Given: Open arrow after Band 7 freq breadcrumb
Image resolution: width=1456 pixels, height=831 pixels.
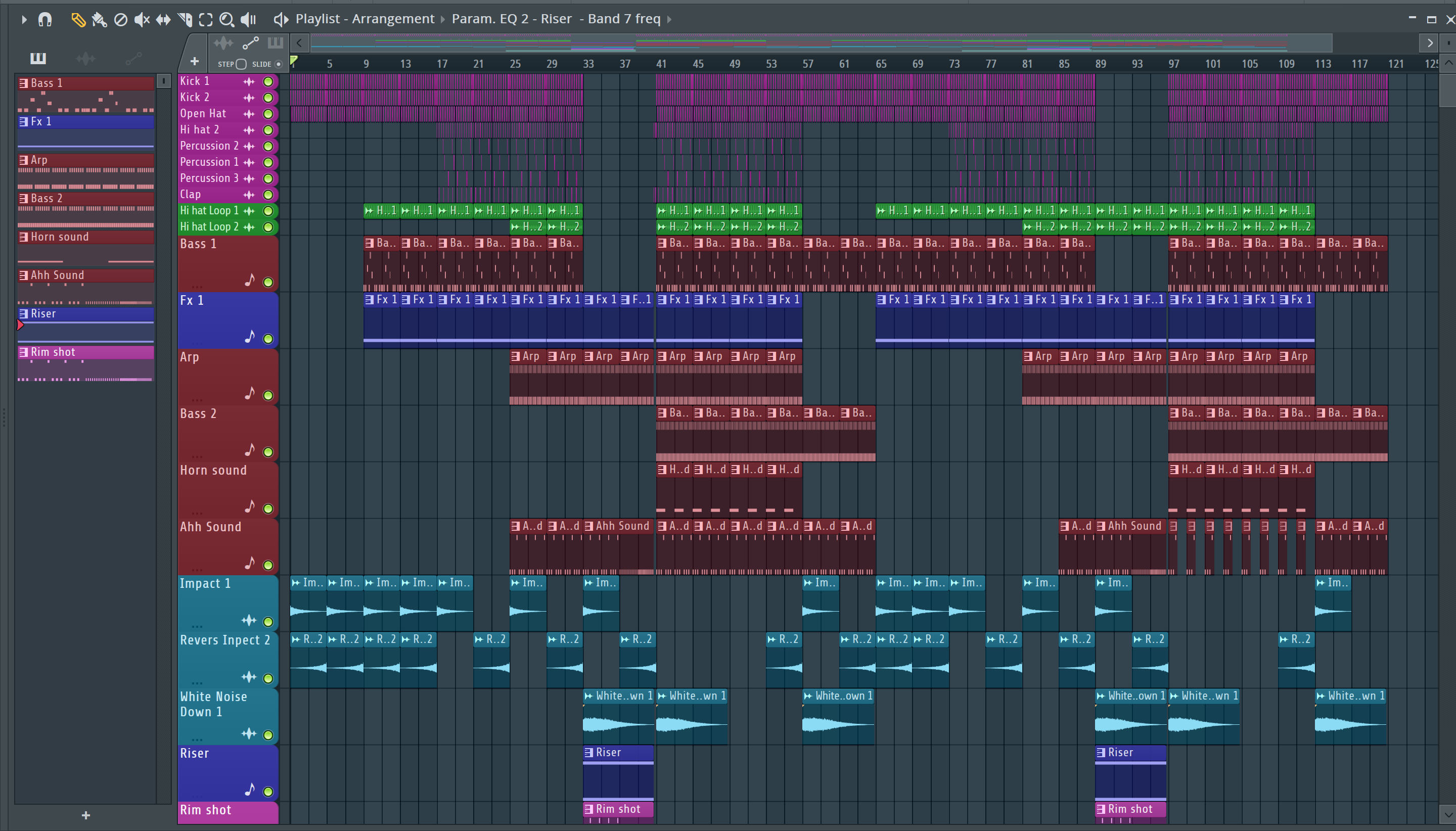Looking at the screenshot, I should (x=669, y=20).
